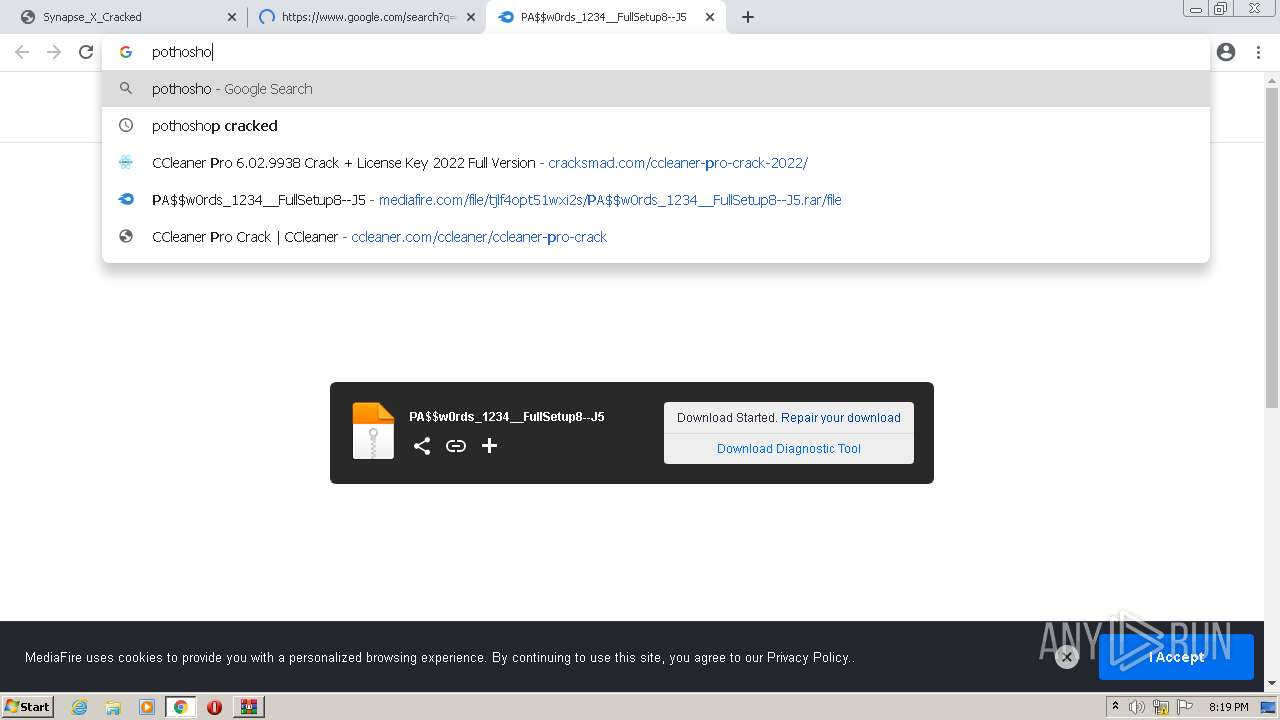Image resolution: width=1280 pixels, height=720 pixels.
Task: Switch to the google.com search tab
Action: 365,17
